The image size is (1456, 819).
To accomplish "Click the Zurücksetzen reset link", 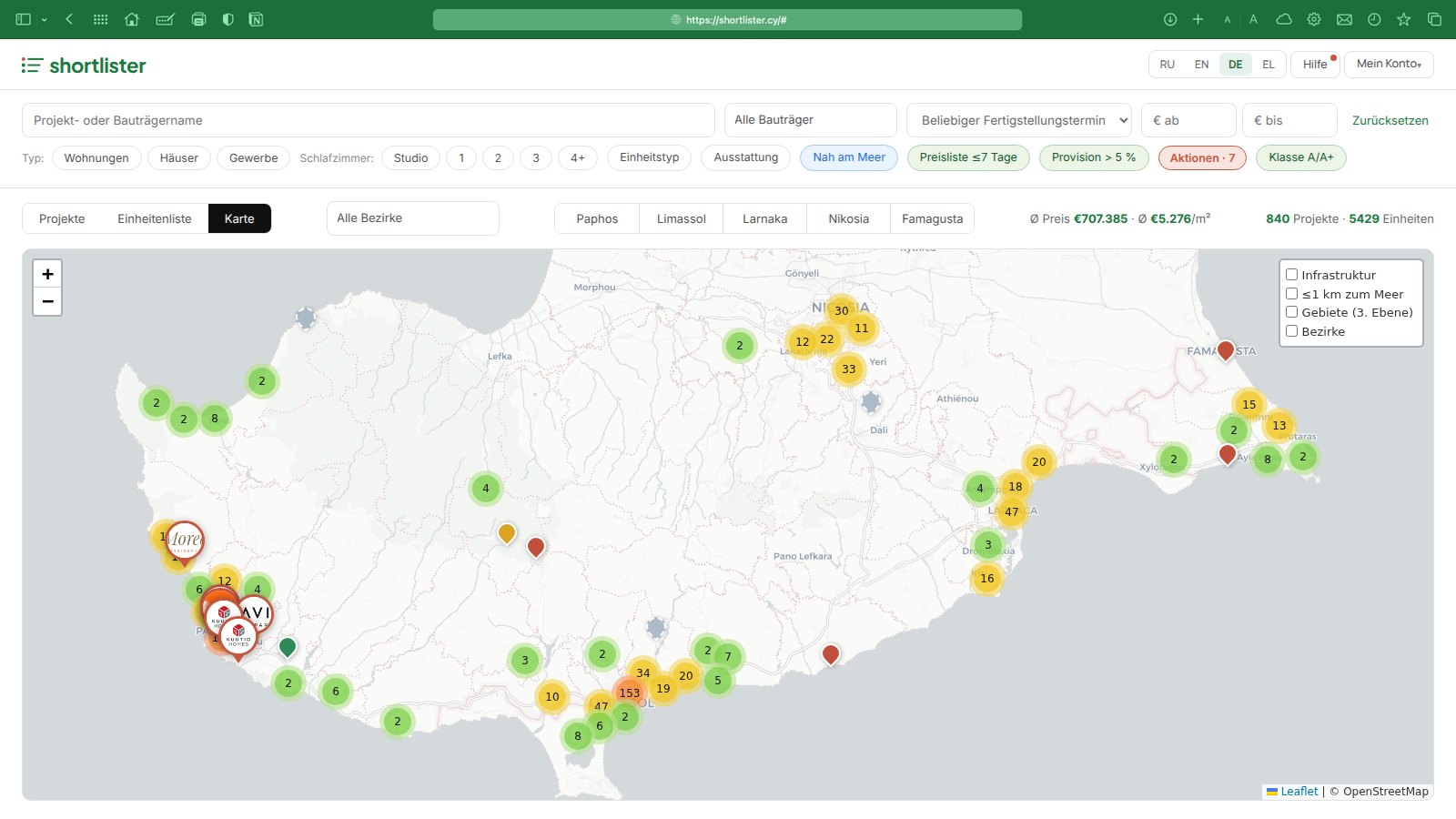I will [1390, 120].
